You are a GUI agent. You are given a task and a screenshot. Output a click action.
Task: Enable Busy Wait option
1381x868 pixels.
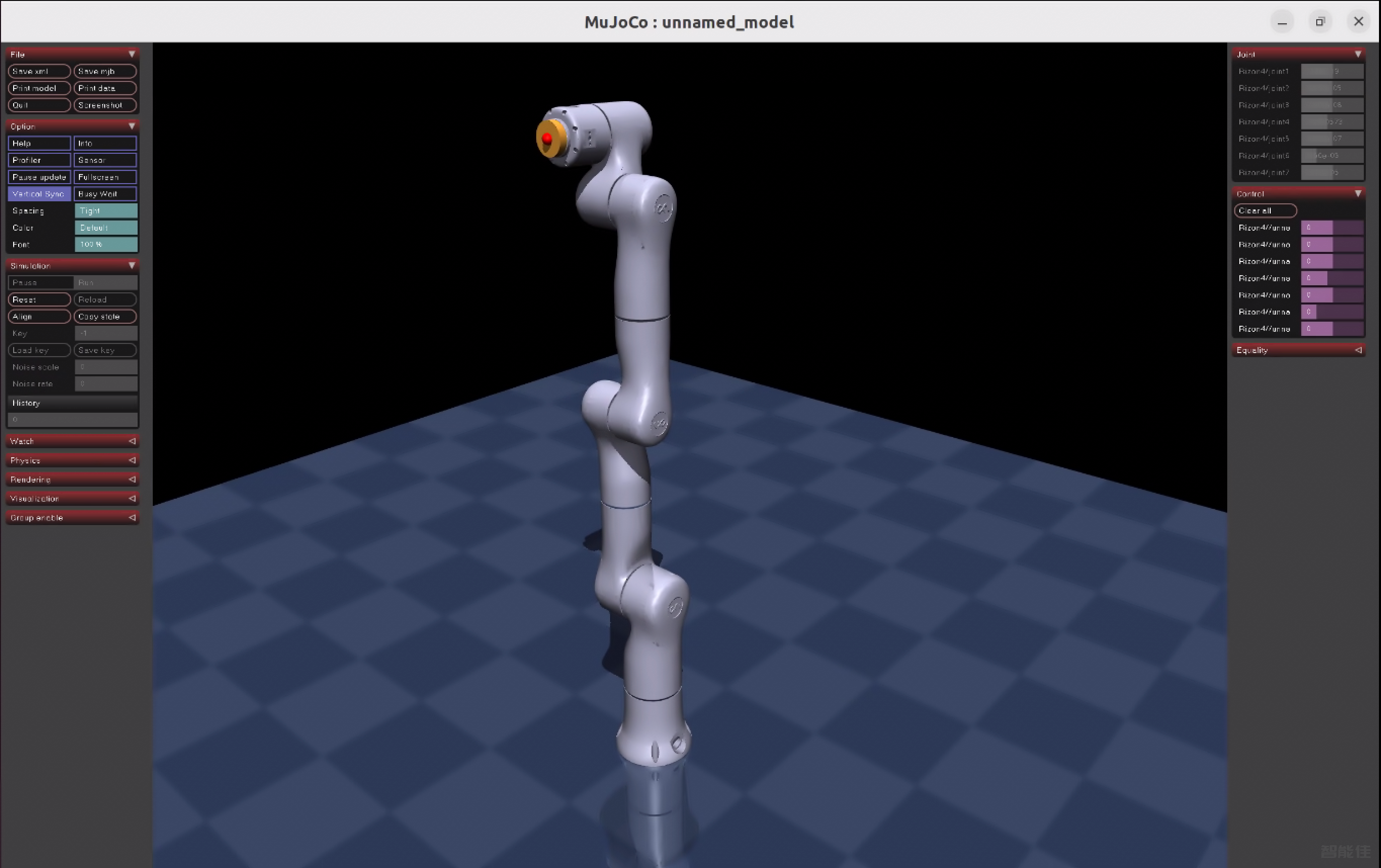[106, 194]
